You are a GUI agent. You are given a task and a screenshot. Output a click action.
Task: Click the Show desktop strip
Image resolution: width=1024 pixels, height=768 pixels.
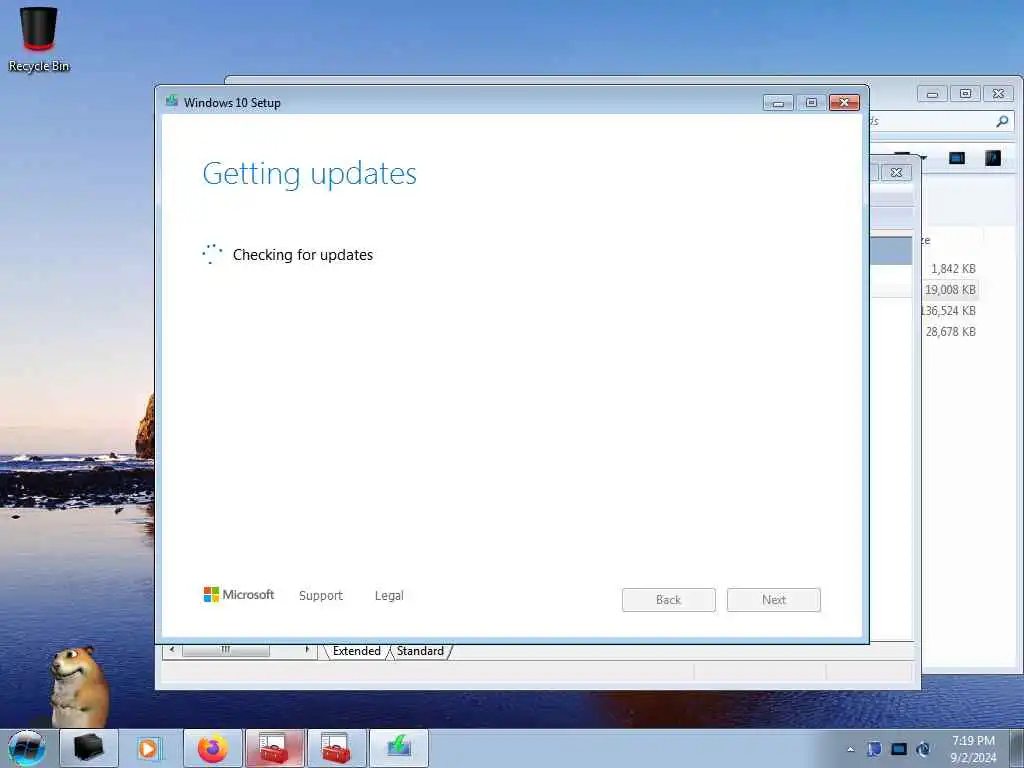pos(1017,748)
